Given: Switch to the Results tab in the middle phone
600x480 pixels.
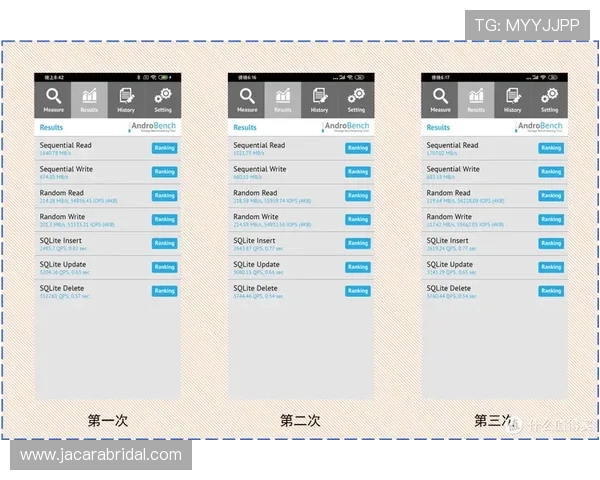Looking at the screenshot, I should [283, 99].
